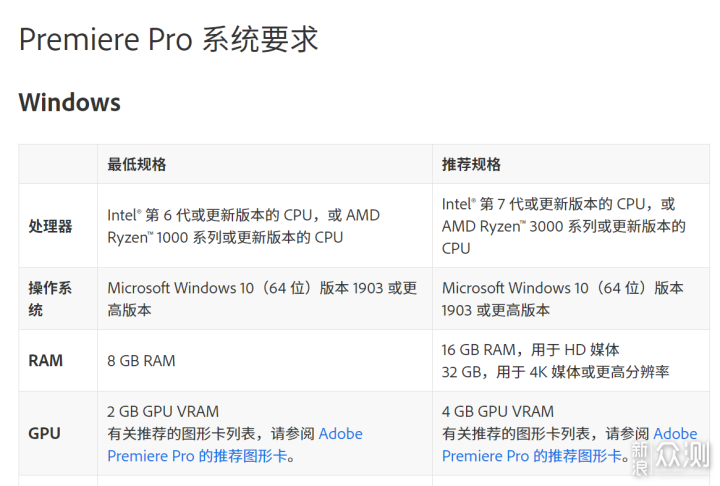720x486 pixels.
Task: Click the recommended Windows 10 version 1903 cell
Action: point(562,299)
